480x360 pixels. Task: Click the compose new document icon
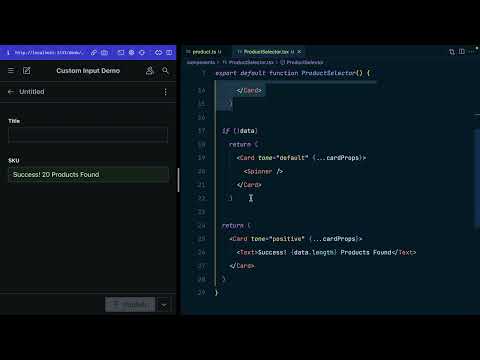click(x=27, y=71)
